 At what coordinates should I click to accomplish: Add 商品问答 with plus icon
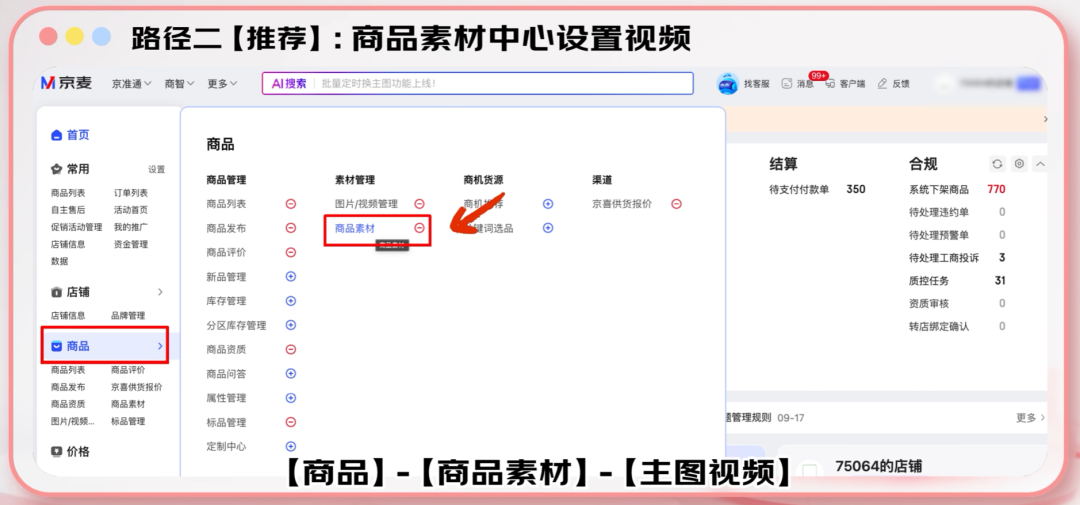click(x=291, y=373)
